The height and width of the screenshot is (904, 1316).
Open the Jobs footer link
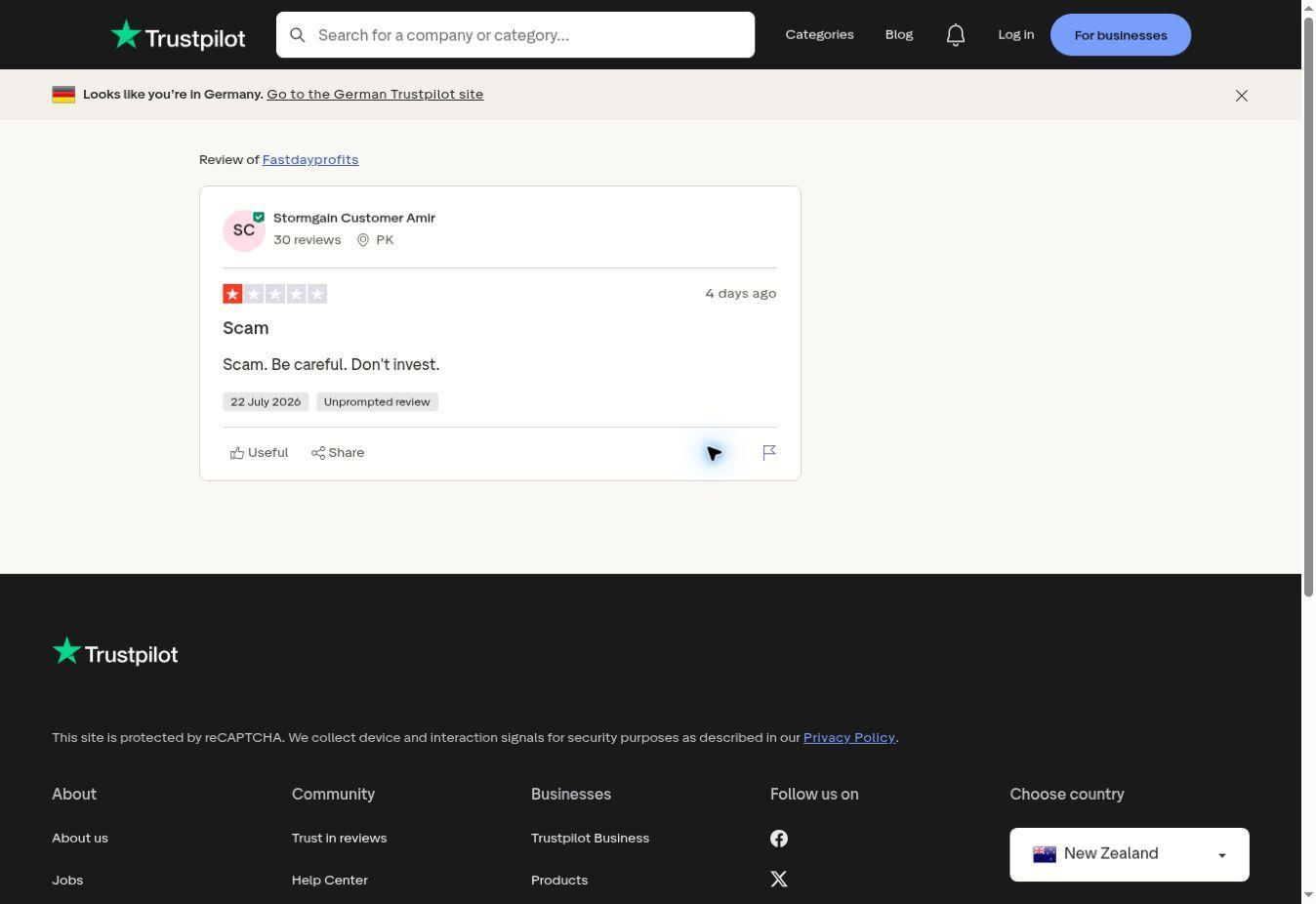tap(67, 881)
